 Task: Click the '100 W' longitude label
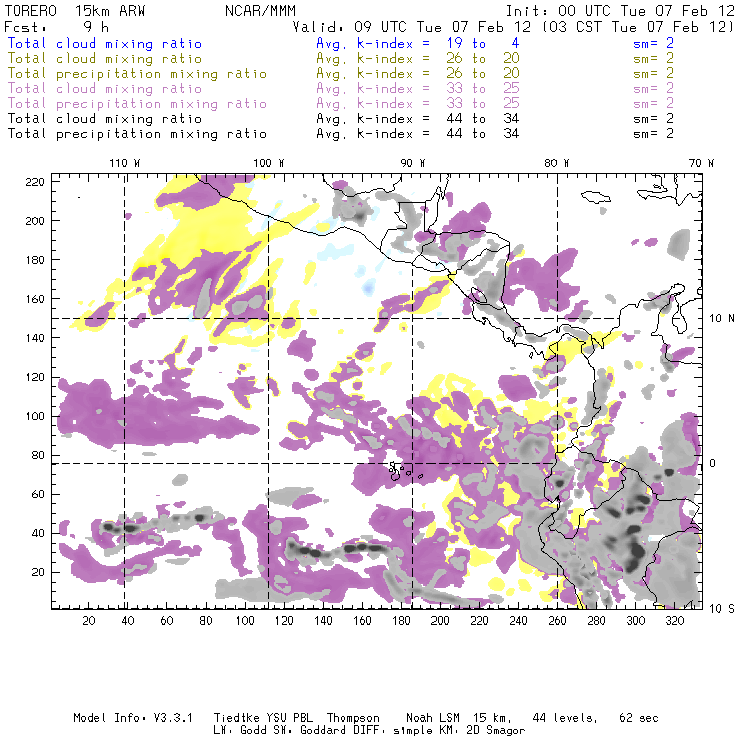click(269, 163)
